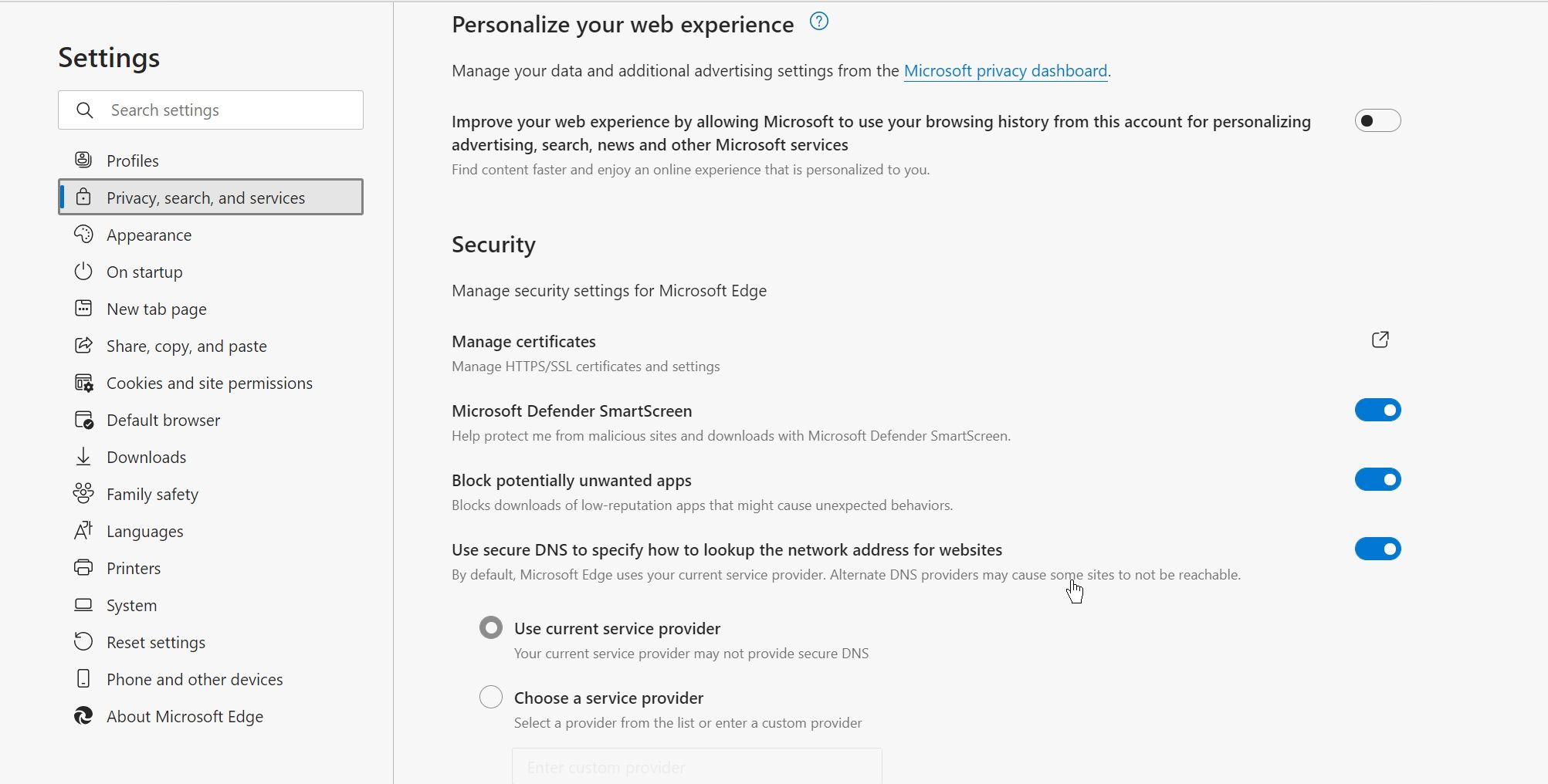Image resolution: width=1548 pixels, height=784 pixels.
Task: Turn off Microsoft Defender SmartScreen
Action: coord(1377,410)
